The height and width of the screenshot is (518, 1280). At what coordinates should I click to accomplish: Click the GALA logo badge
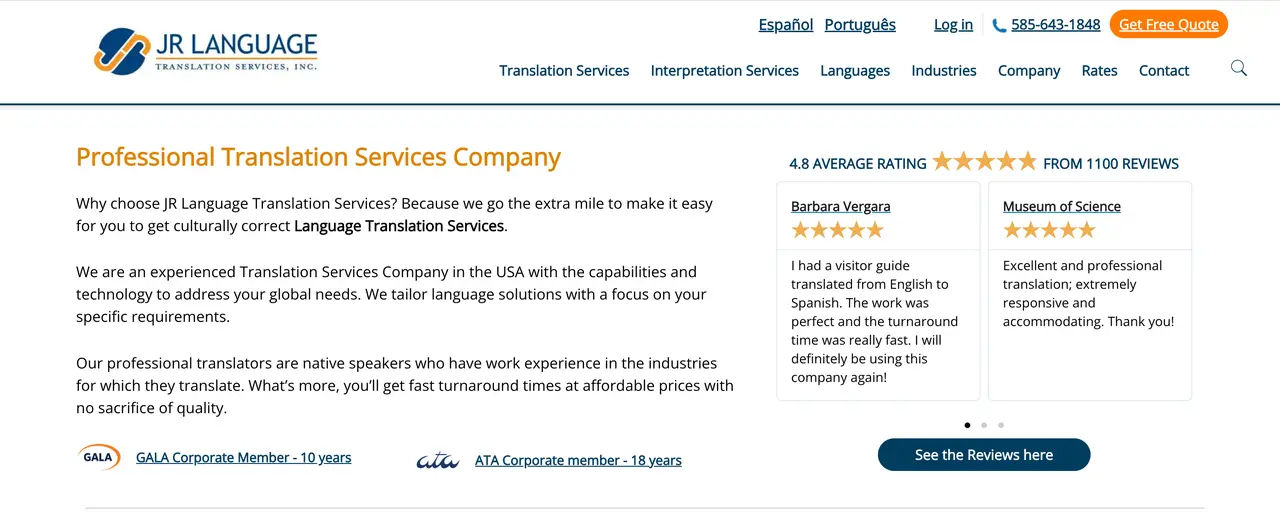(x=99, y=457)
